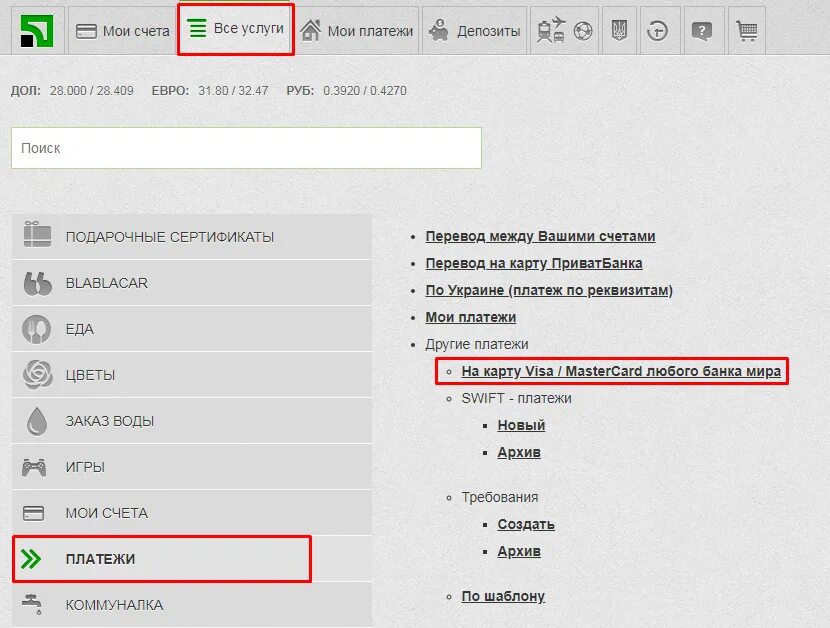Click the circular arrow history icon
Image resolution: width=830 pixels, height=628 pixels.
[x=657, y=31]
